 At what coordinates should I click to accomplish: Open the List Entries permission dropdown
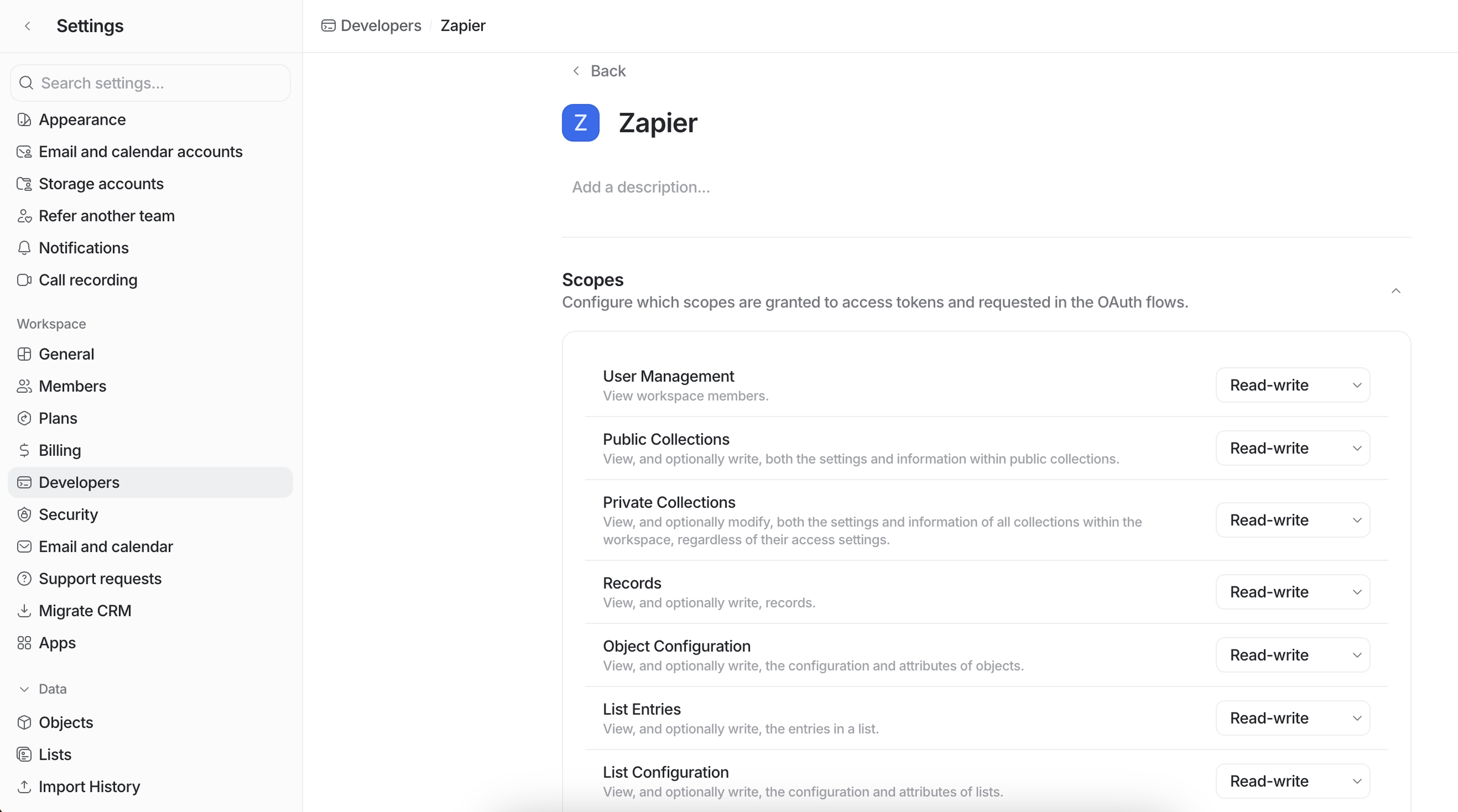click(x=1292, y=718)
